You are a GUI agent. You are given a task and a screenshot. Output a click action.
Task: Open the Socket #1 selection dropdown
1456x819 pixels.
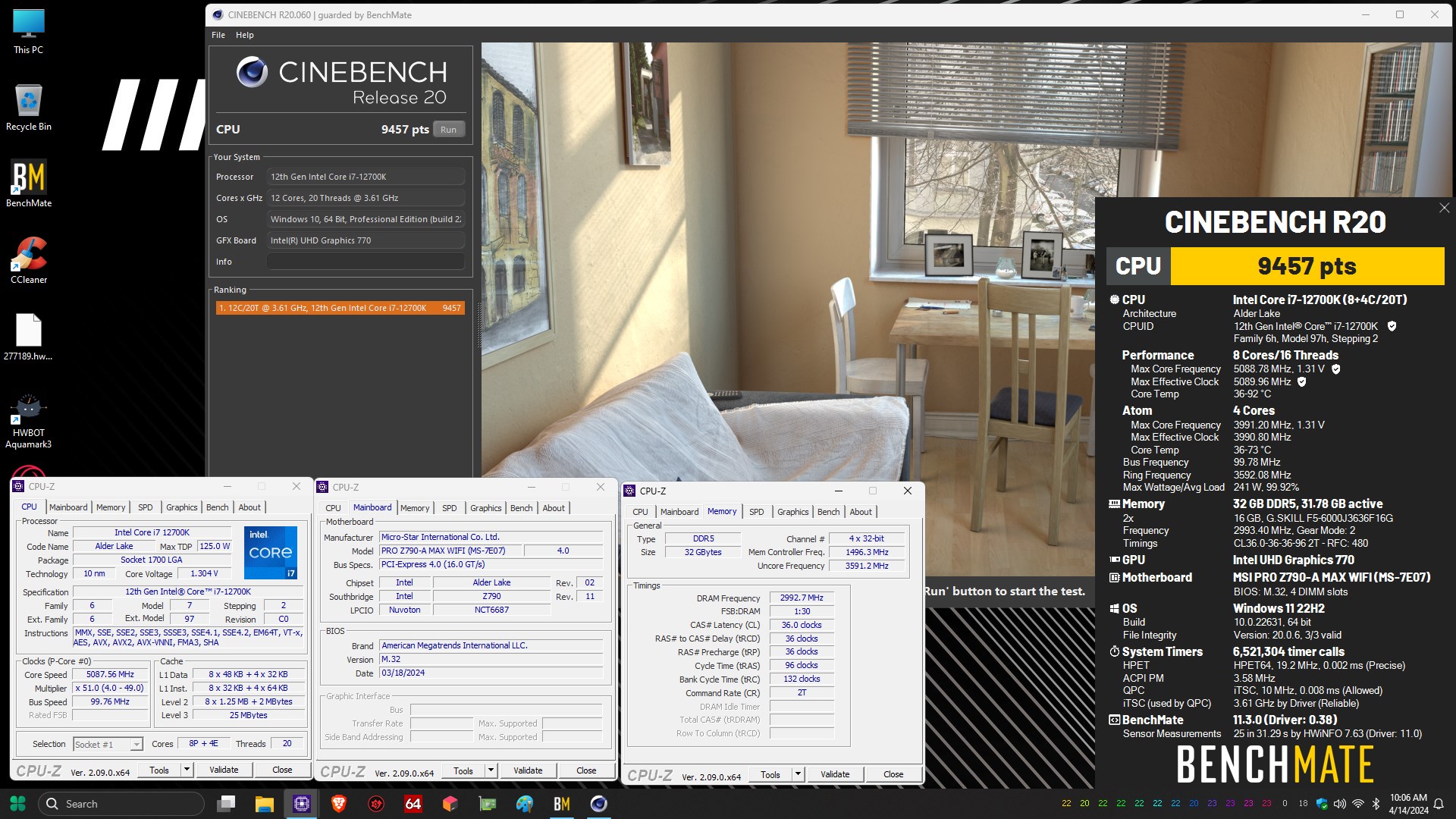[x=108, y=744]
